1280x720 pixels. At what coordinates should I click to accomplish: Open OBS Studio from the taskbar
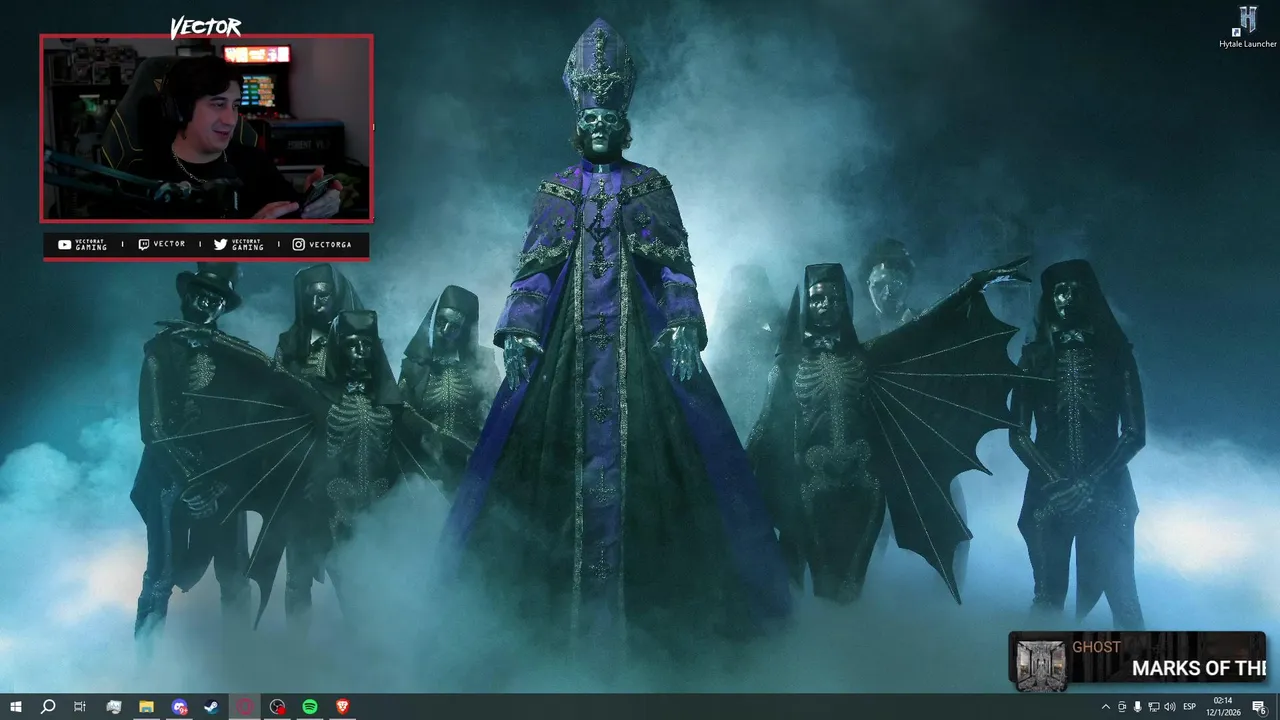(x=278, y=707)
